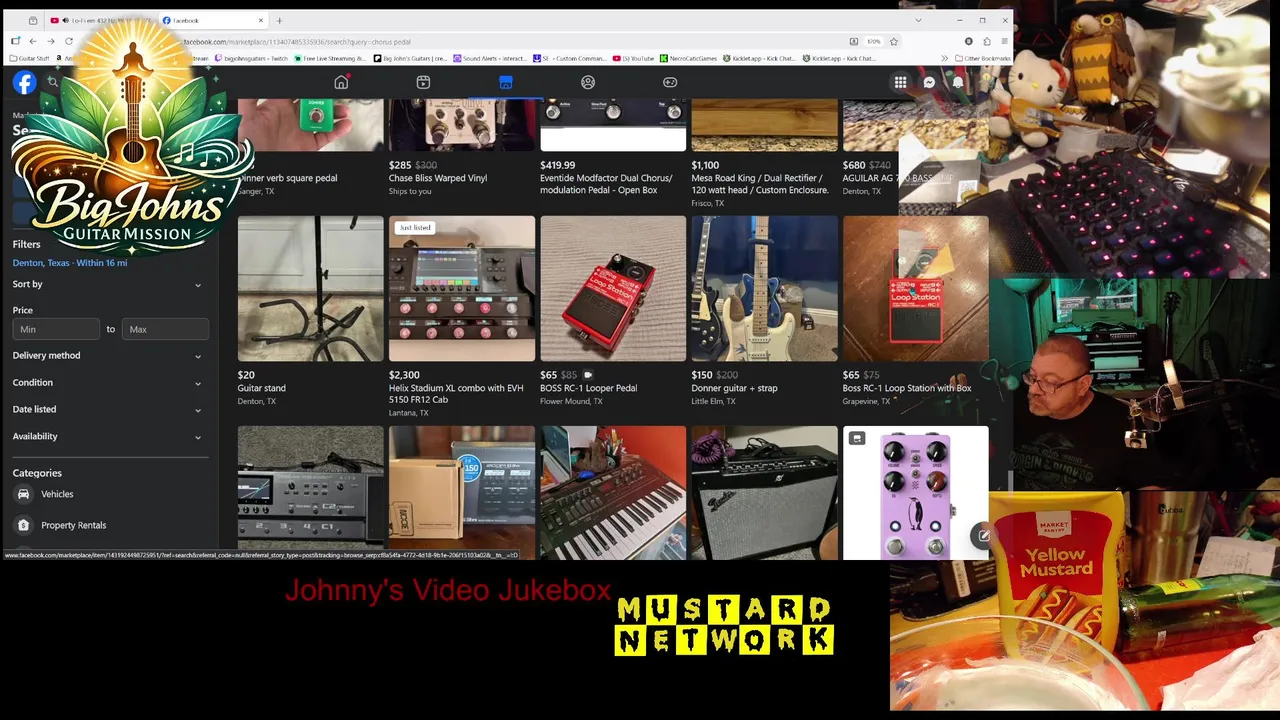
Task: Click the Just listed badge
Action: click(415, 228)
